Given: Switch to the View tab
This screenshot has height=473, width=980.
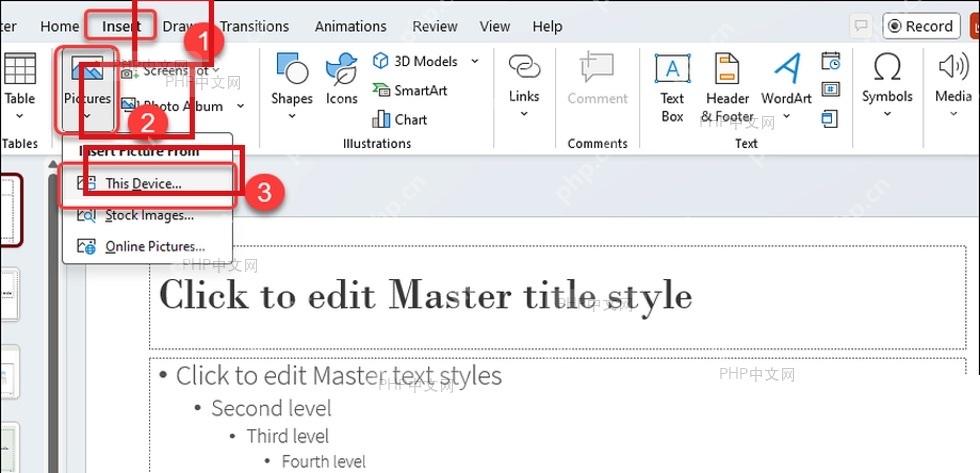Looking at the screenshot, I should [x=495, y=26].
